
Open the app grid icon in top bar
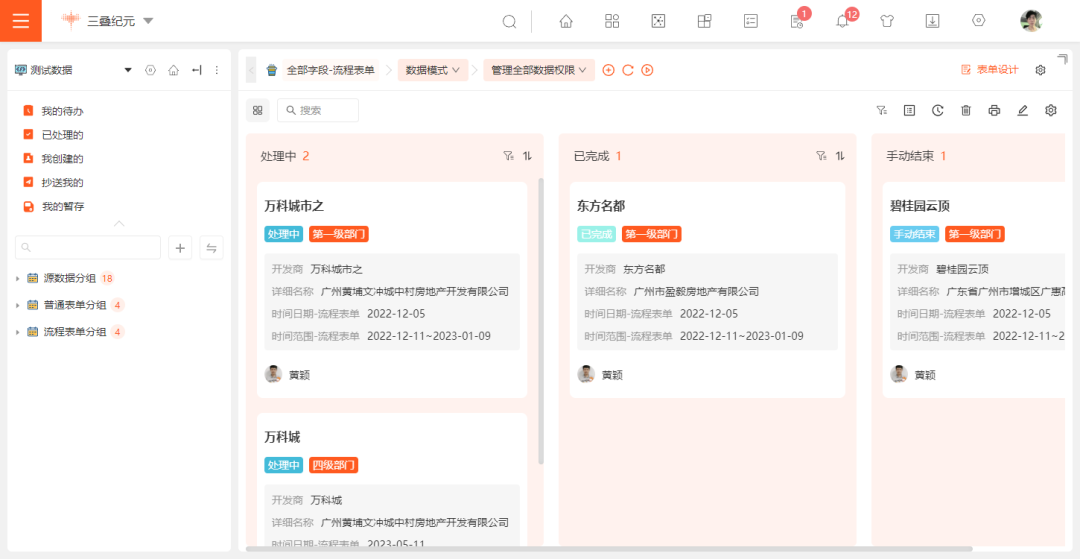point(612,21)
